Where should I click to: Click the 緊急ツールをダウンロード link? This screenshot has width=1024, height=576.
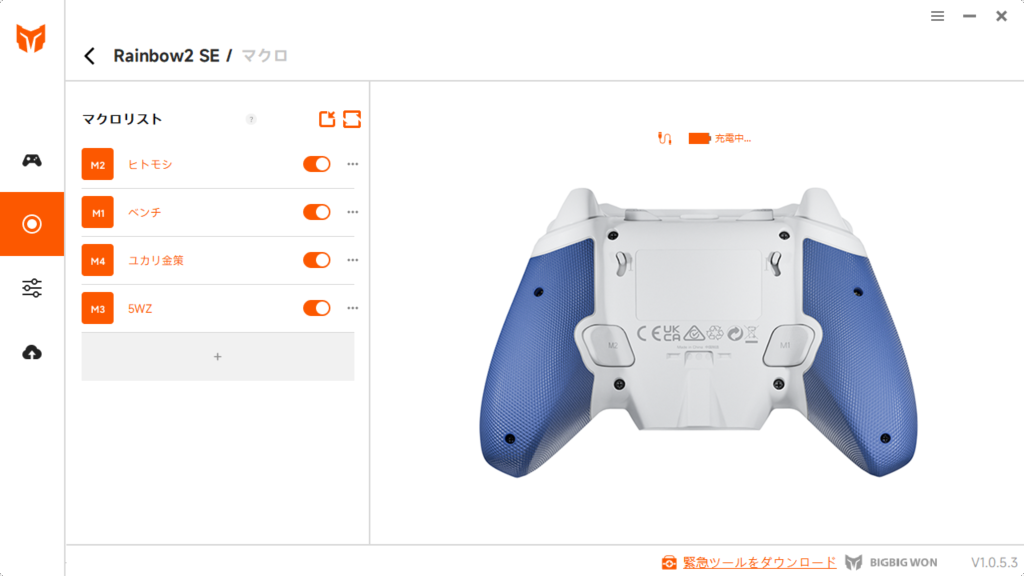pyautogui.click(x=760, y=562)
